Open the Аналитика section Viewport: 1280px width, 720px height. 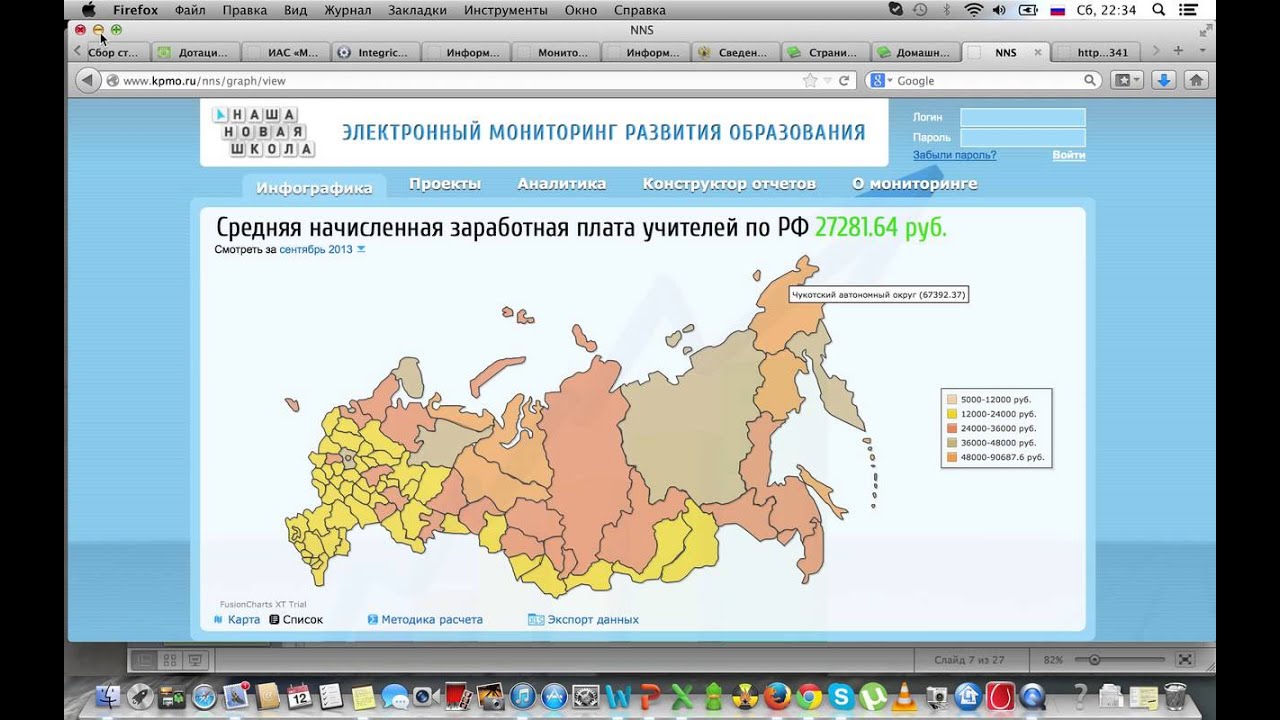[x=561, y=184]
